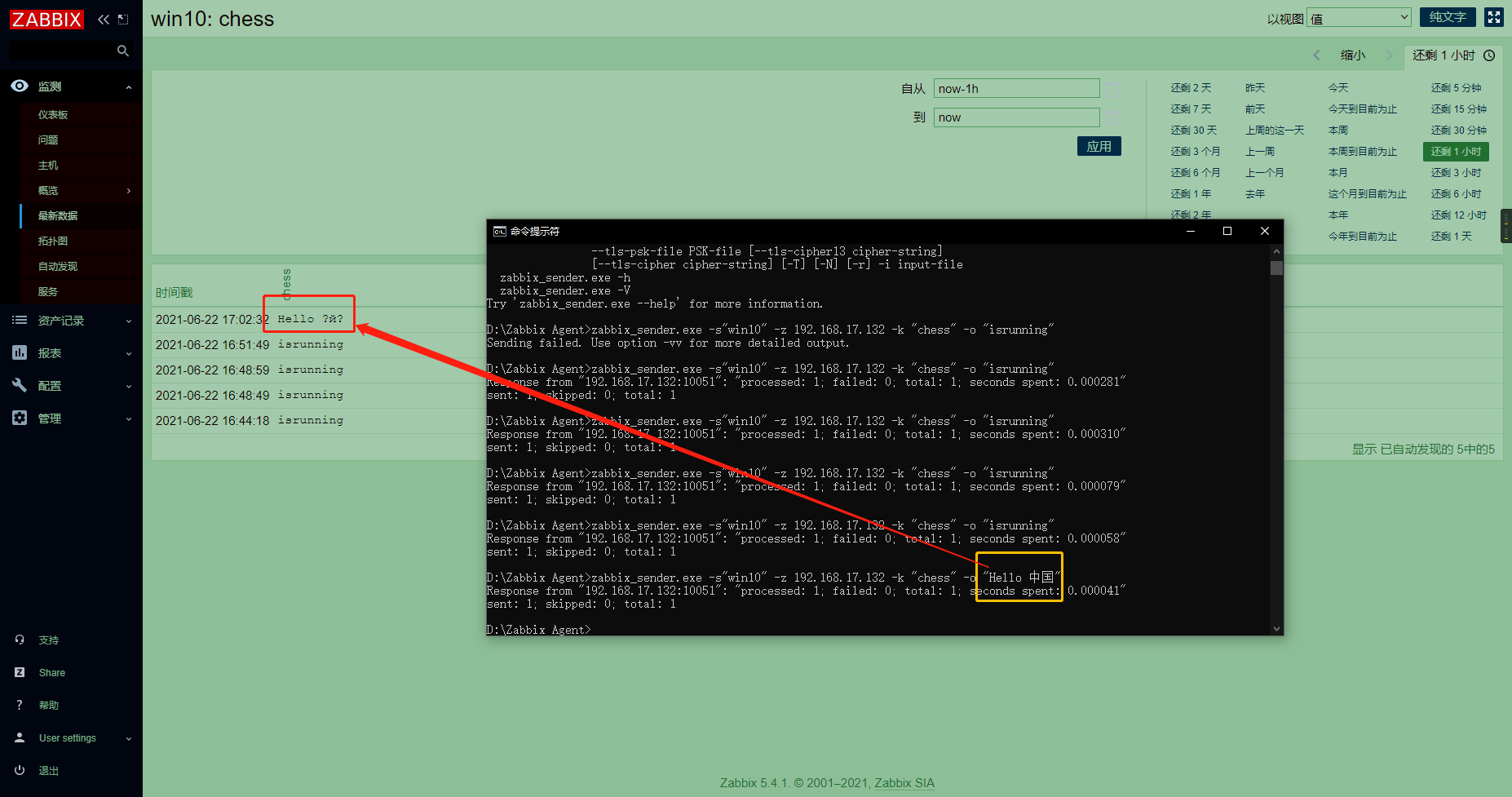Click the sidebar search field
Viewport: 1512px width, 797px height.
[61, 51]
